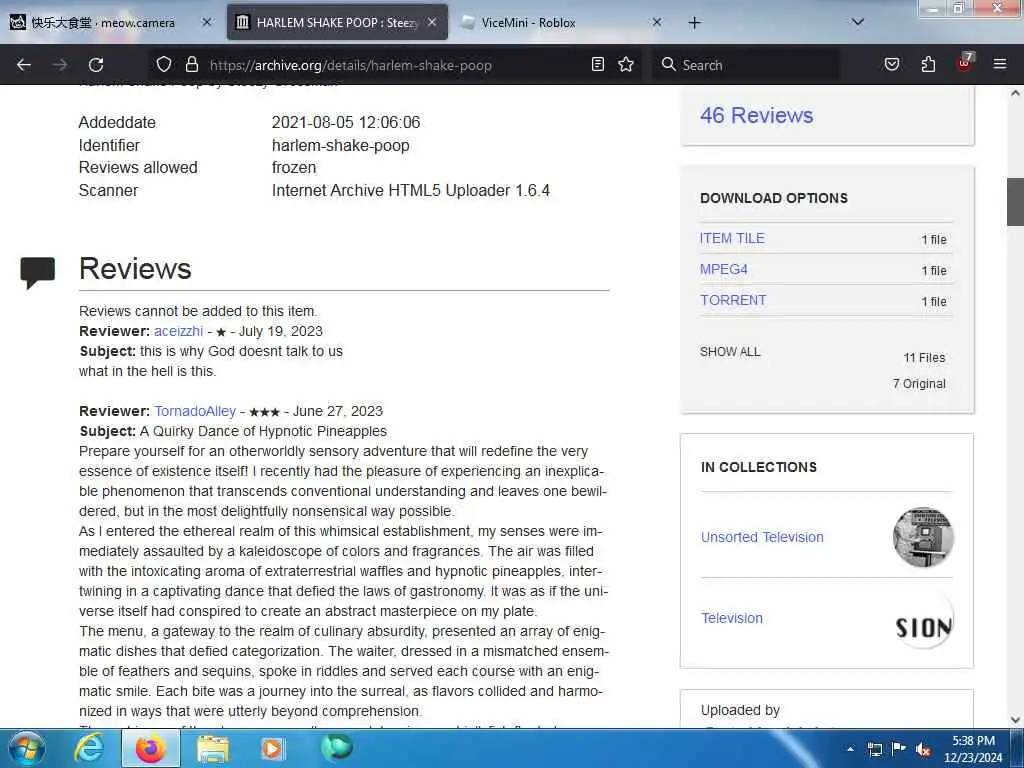The height and width of the screenshot is (768, 1024).
Task: Click the Reviews speech bubble icon
Action: click(x=37, y=272)
